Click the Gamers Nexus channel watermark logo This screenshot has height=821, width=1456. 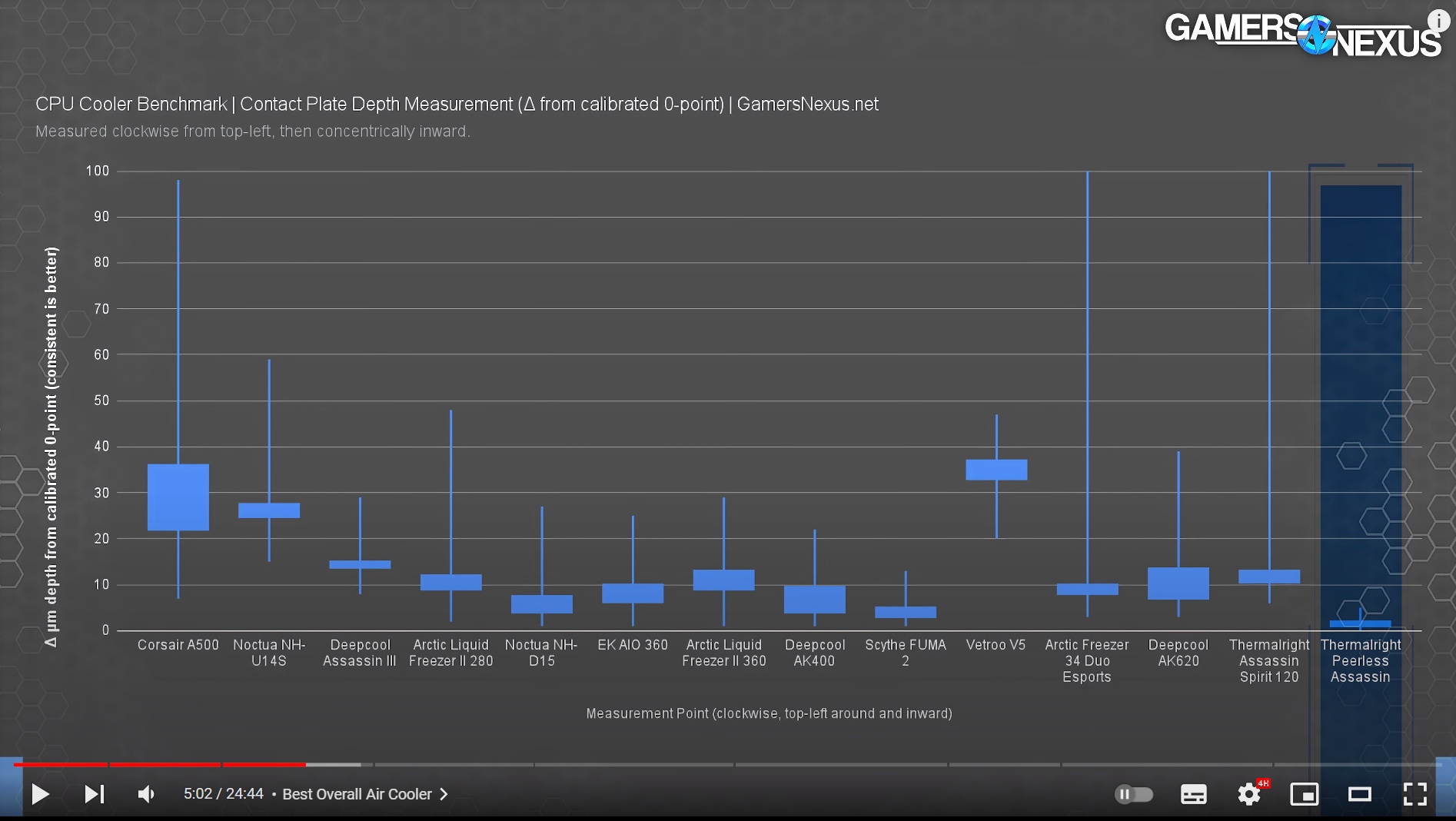pyautogui.click(x=1302, y=35)
